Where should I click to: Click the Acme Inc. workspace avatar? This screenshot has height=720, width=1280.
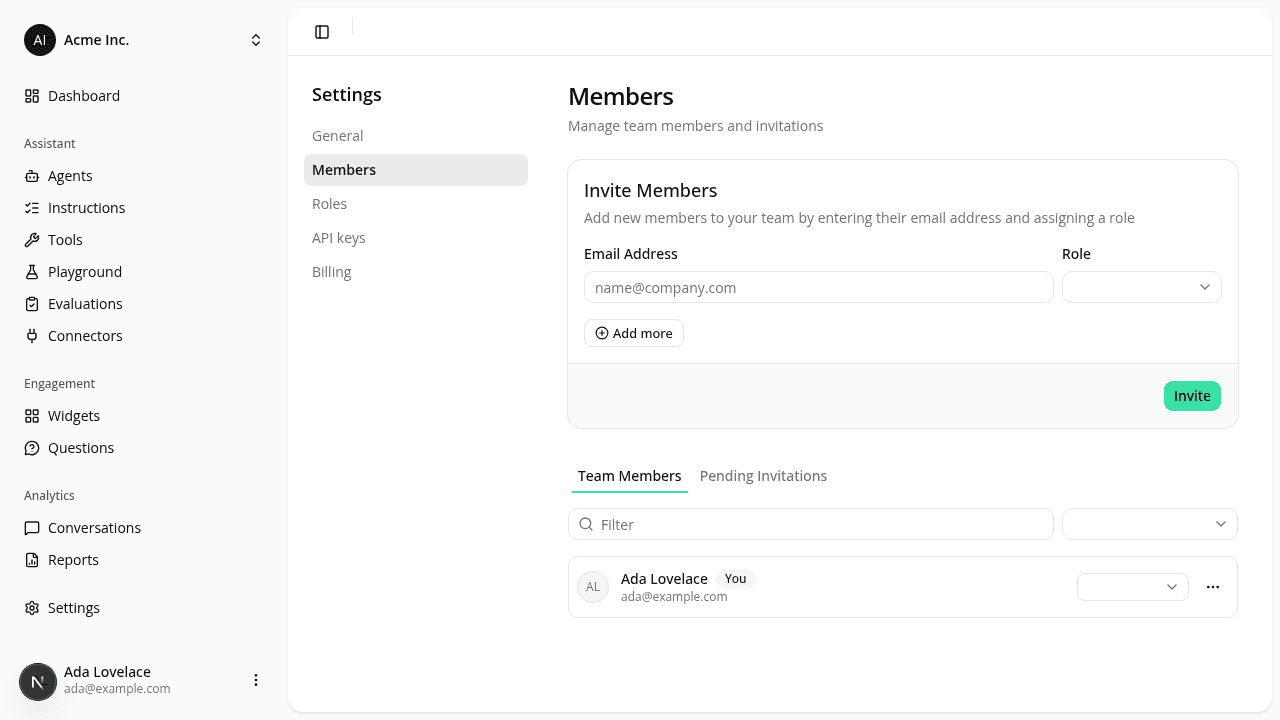pos(40,40)
